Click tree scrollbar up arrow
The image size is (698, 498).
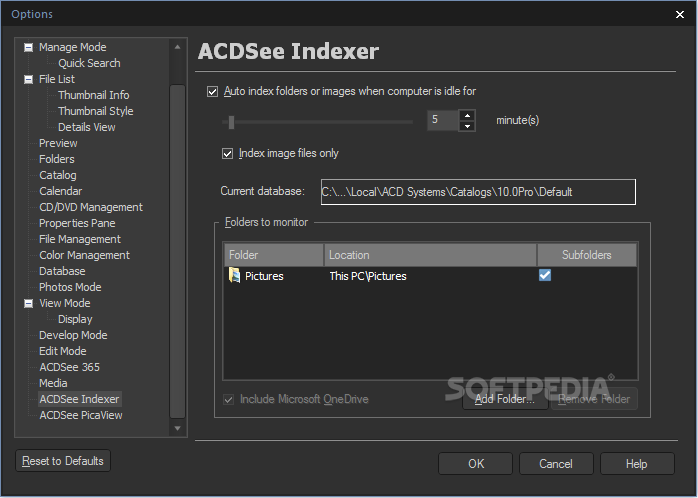[178, 47]
